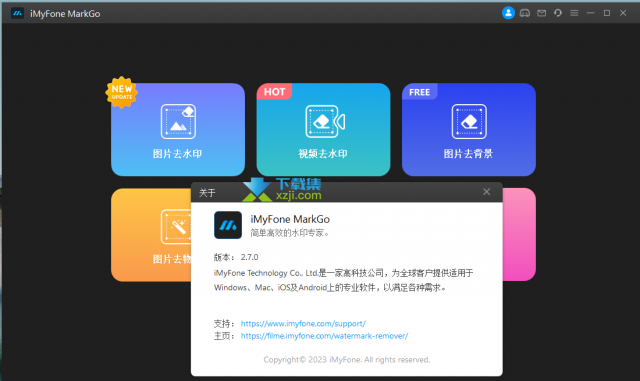Viewport: 640px width, 381px height.
Task: Open the 图片去水印 image watermark removal card
Action: tap(178, 129)
